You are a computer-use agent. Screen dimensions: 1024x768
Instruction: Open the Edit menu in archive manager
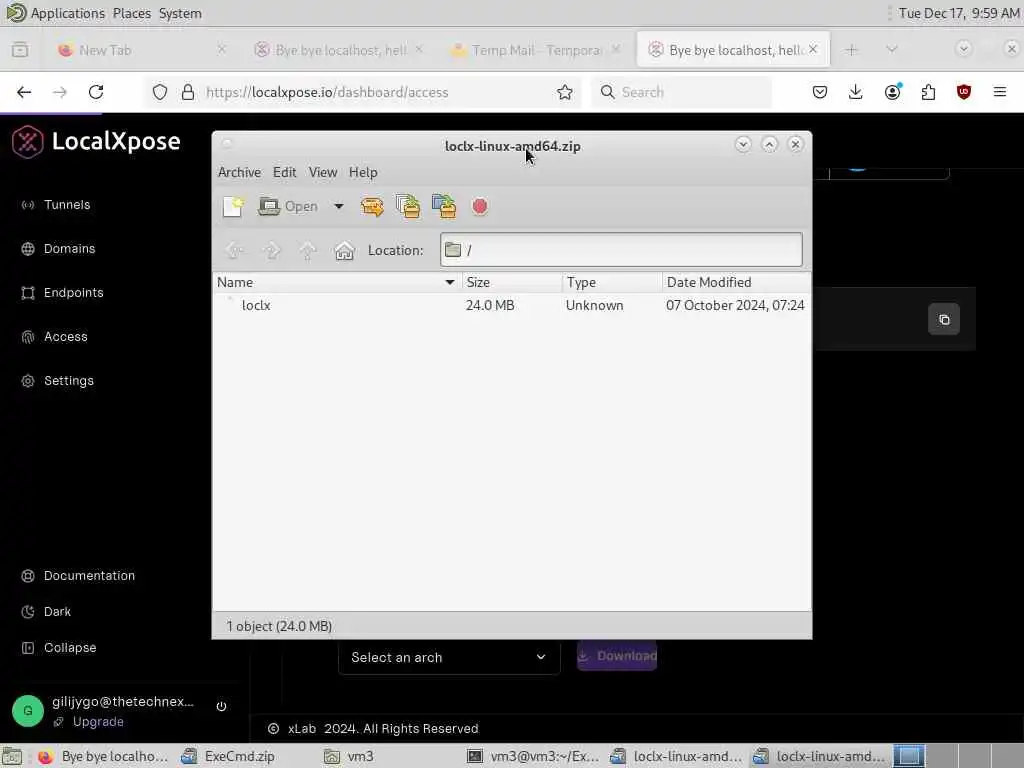[x=284, y=172]
